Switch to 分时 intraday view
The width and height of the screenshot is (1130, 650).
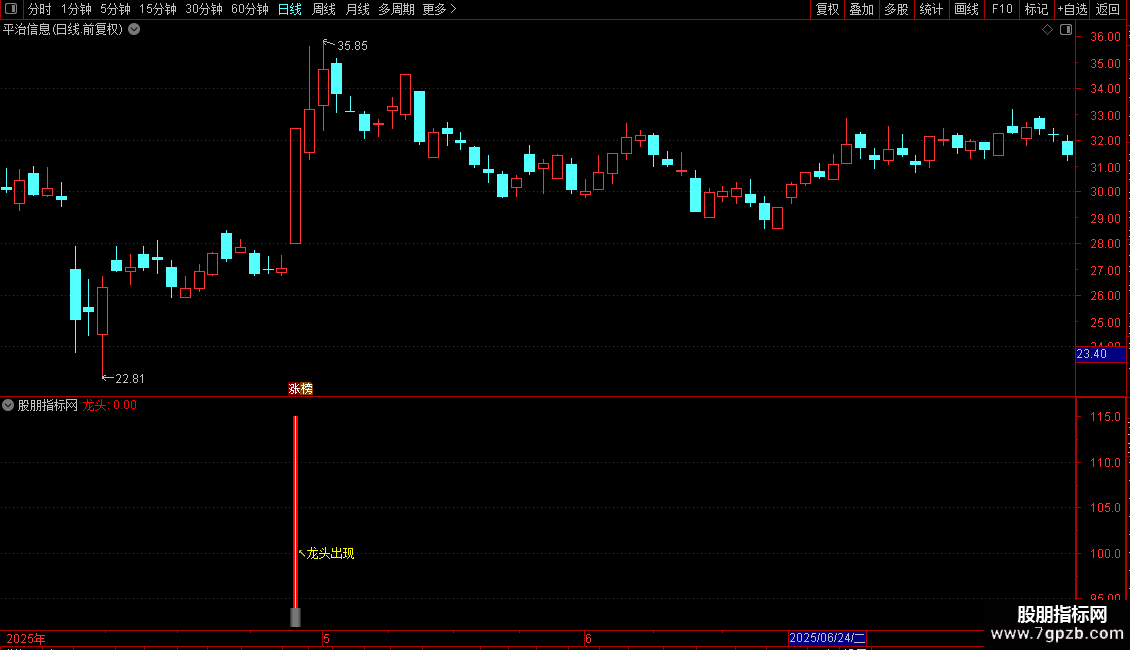40,9
